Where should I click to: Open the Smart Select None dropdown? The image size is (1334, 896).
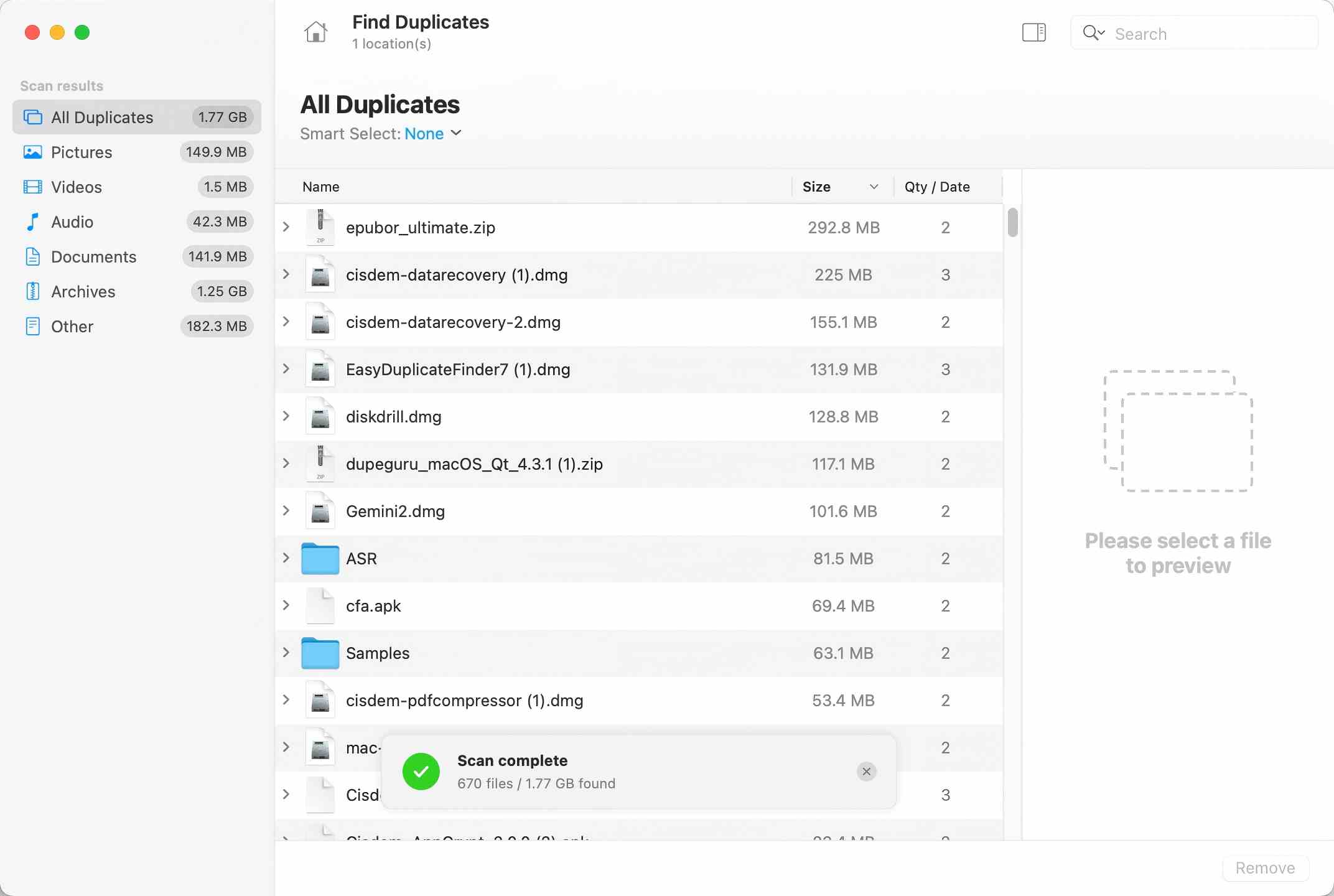[x=432, y=134]
